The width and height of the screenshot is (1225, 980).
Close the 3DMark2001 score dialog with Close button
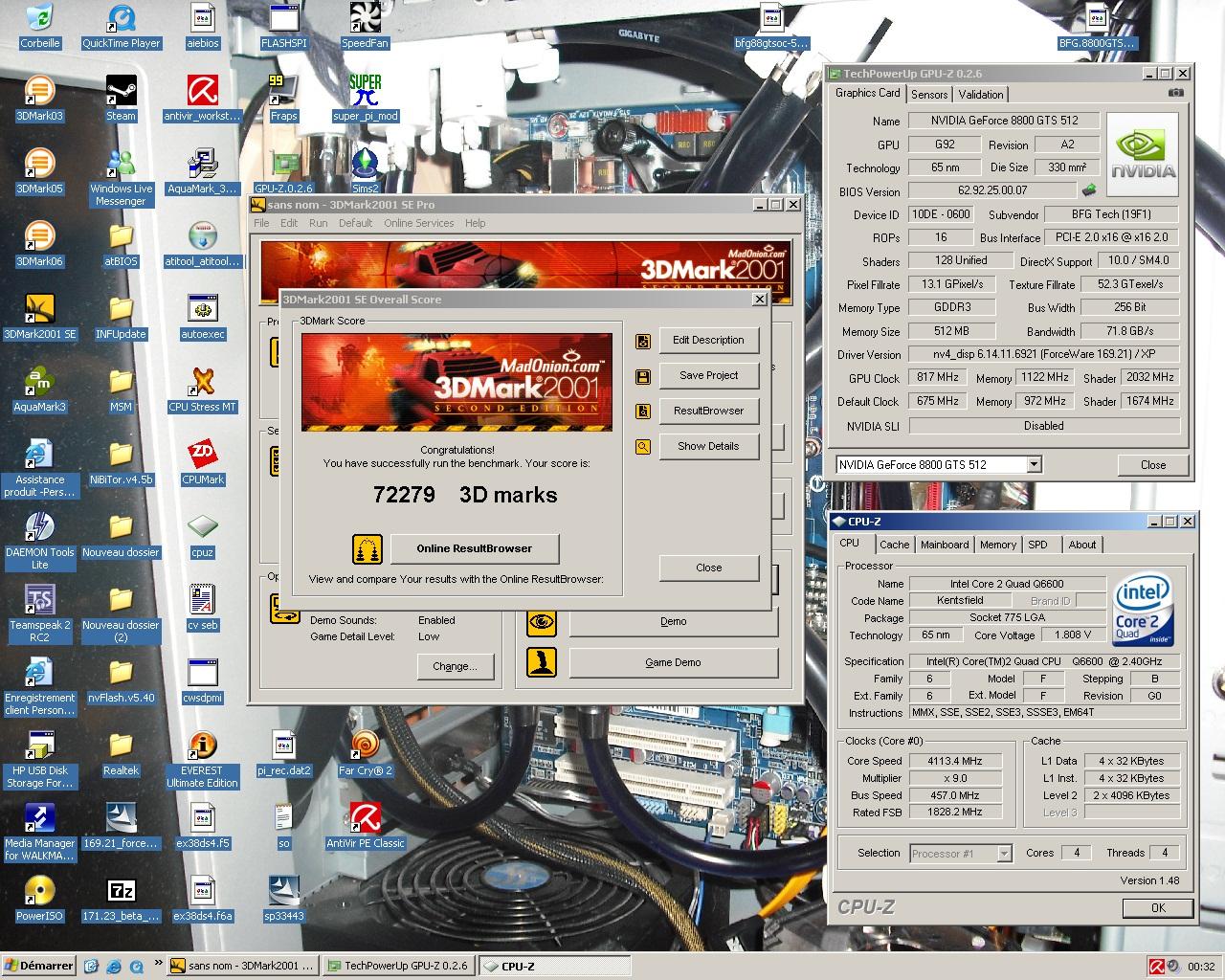click(x=708, y=568)
